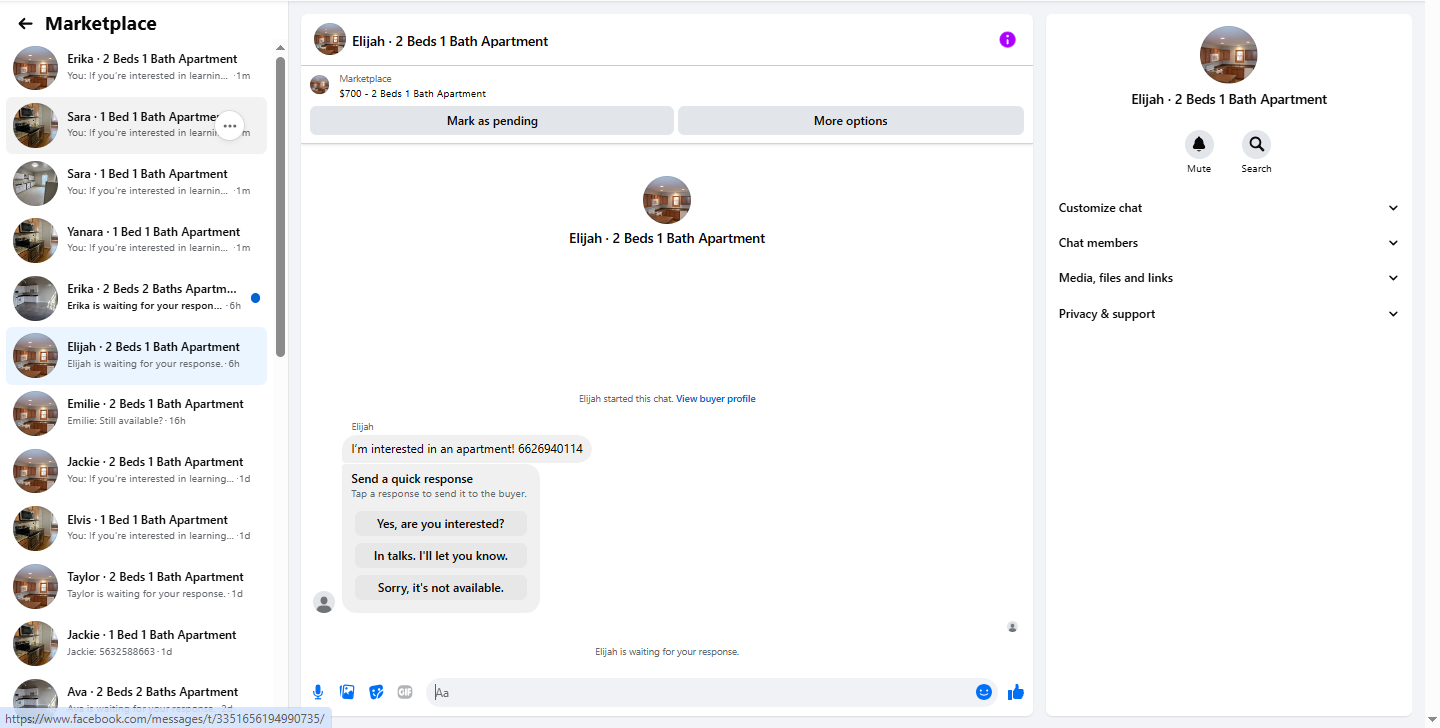The height and width of the screenshot is (728, 1440).
Task: Open Erika 2 Beds 1 Bath chat
Action: tap(137, 68)
